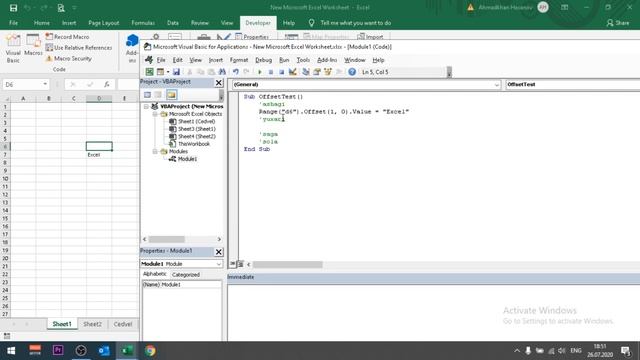Viewport: 640px width, 360px height.
Task: Collapse the Modules folder node
Action: pos(155,151)
